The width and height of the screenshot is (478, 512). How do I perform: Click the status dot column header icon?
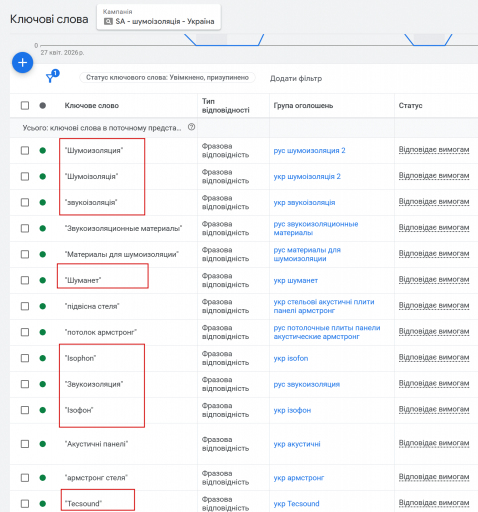pos(43,106)
